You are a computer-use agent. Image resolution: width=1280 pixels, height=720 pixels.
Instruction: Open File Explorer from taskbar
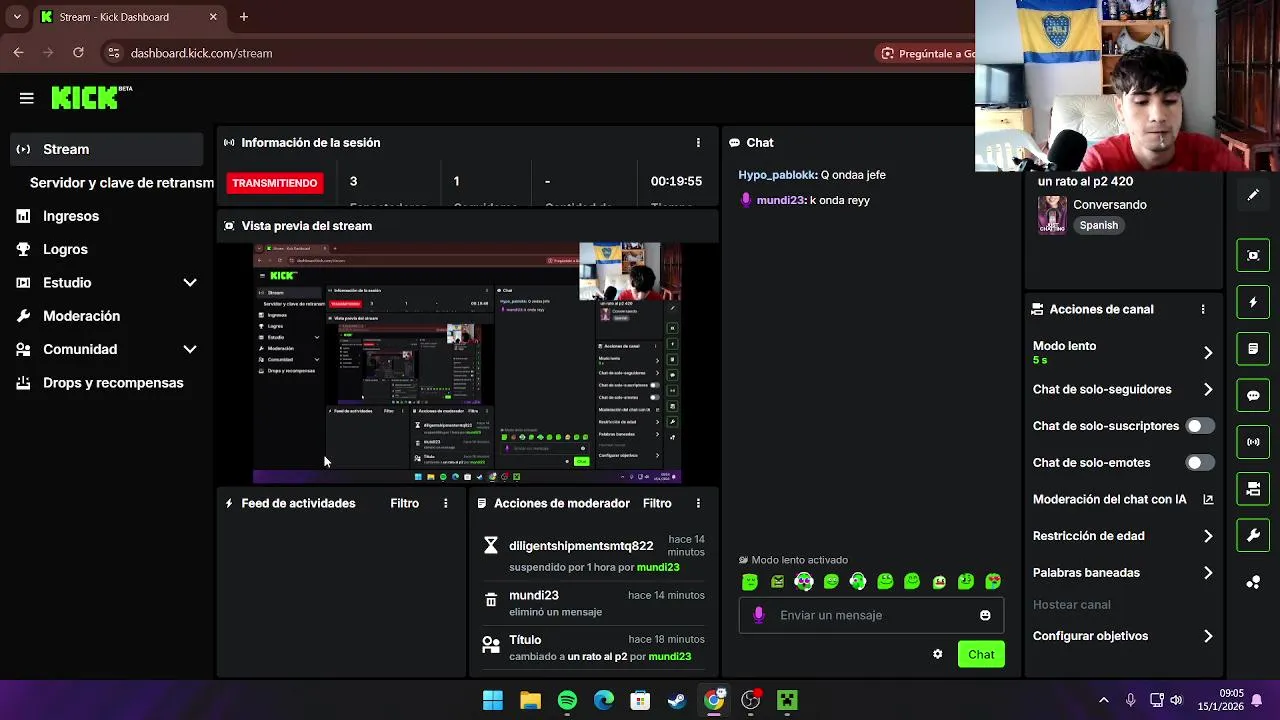click(530, 700)
